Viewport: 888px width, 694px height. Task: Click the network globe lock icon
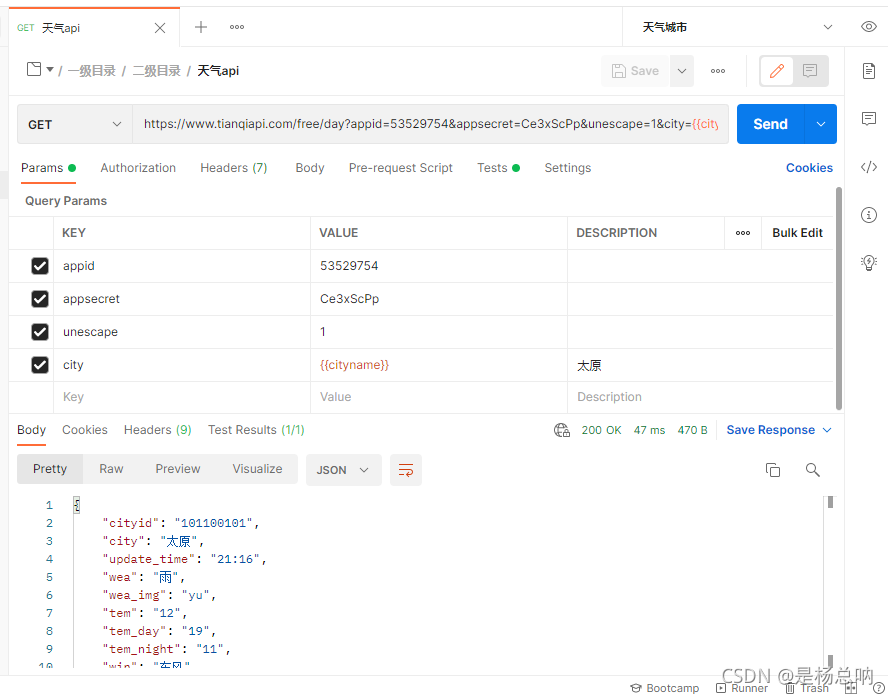562,430
